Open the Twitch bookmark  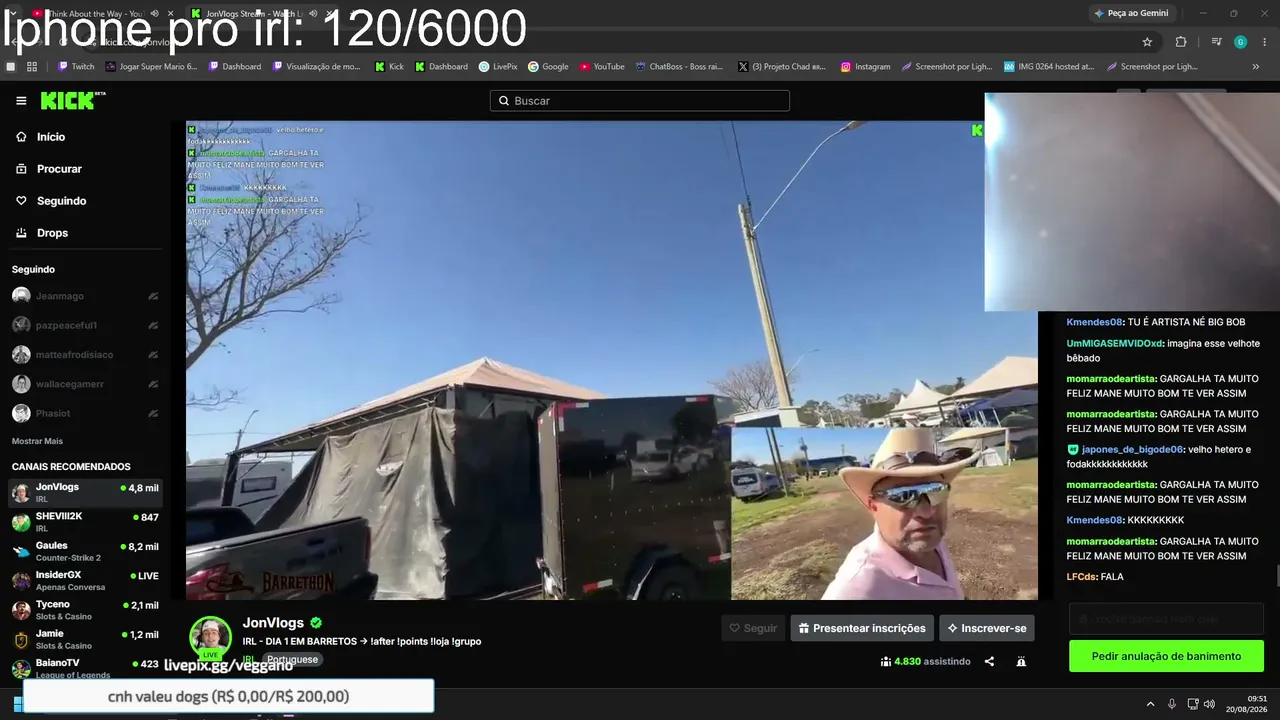click(77, 67)
